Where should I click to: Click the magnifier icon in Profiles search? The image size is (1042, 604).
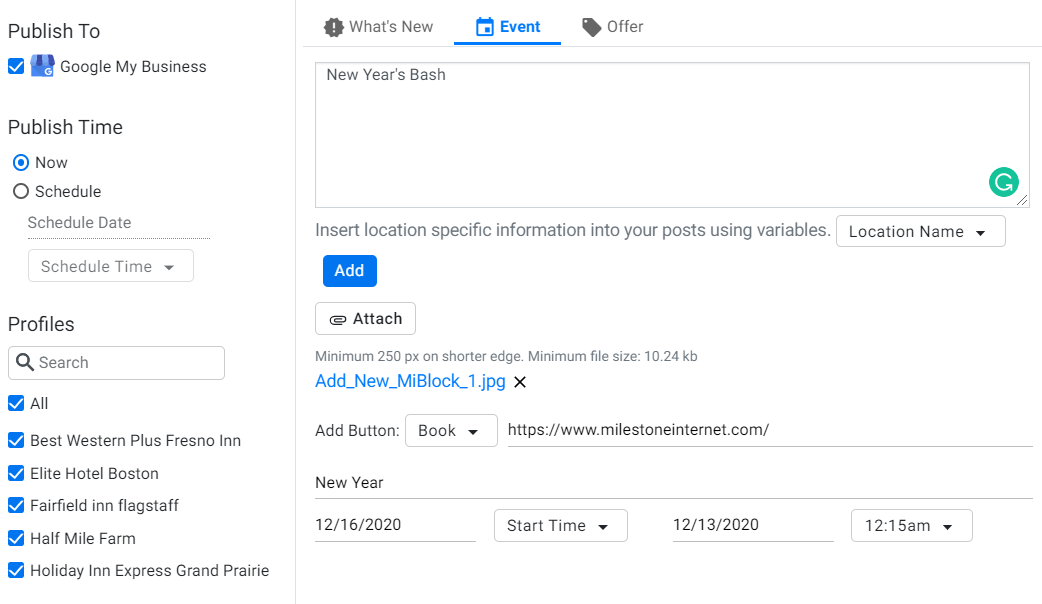pos(25,362)
